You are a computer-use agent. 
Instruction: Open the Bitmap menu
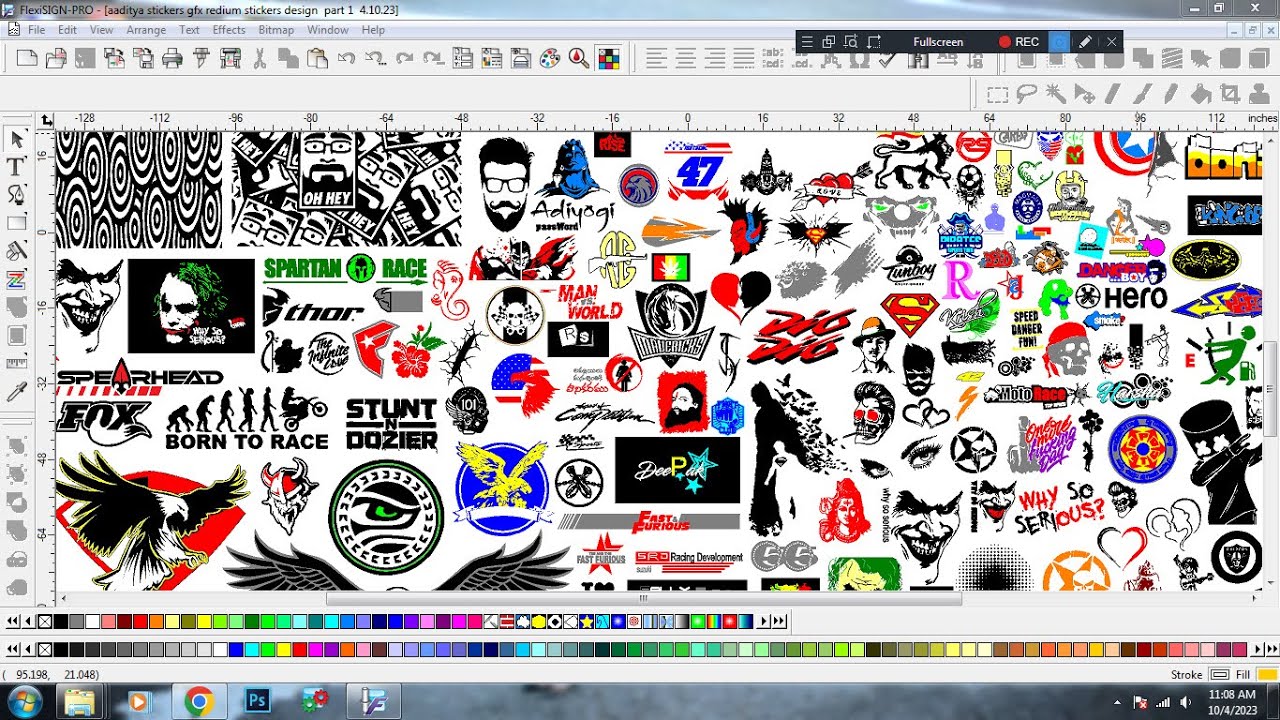276,30
